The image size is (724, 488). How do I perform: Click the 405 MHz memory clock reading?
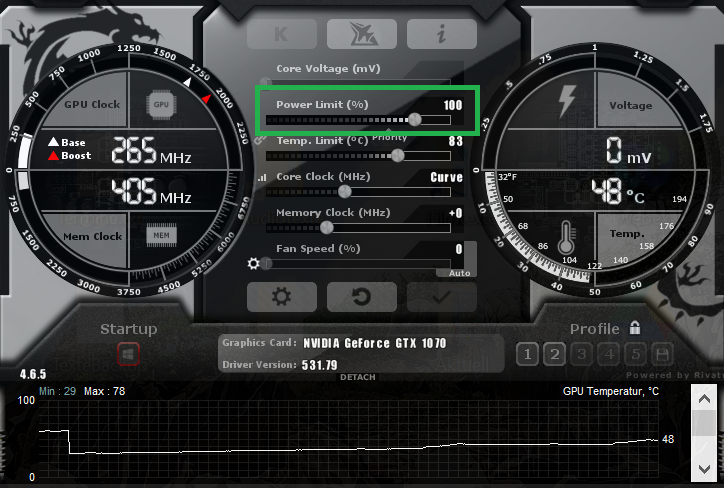[x=151, y=191]
